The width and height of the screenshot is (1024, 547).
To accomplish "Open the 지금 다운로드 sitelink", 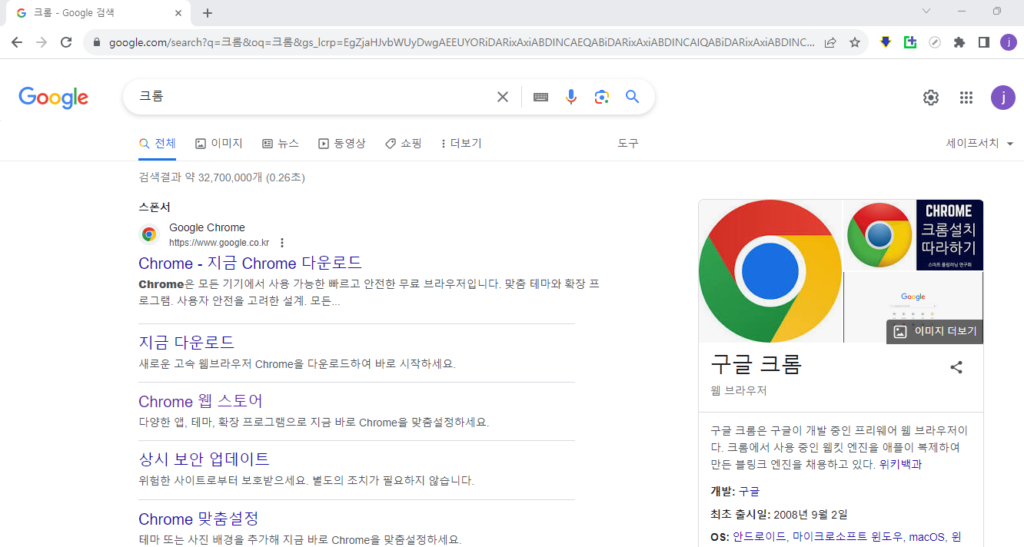I will pos(186,342).
